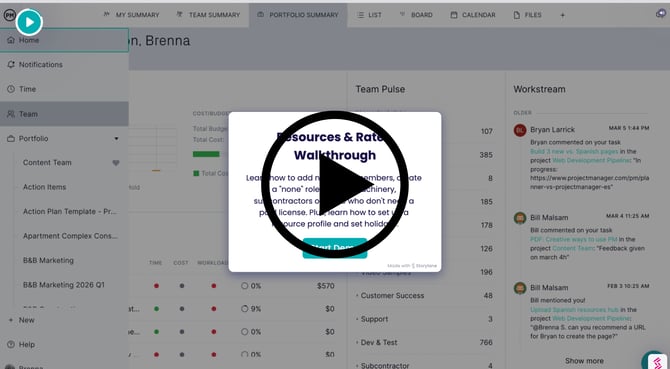Open the Apartment Complex Cons... project
Viewport: 670px width, 369px height.
pyautogui.click(x=70, y=236)
